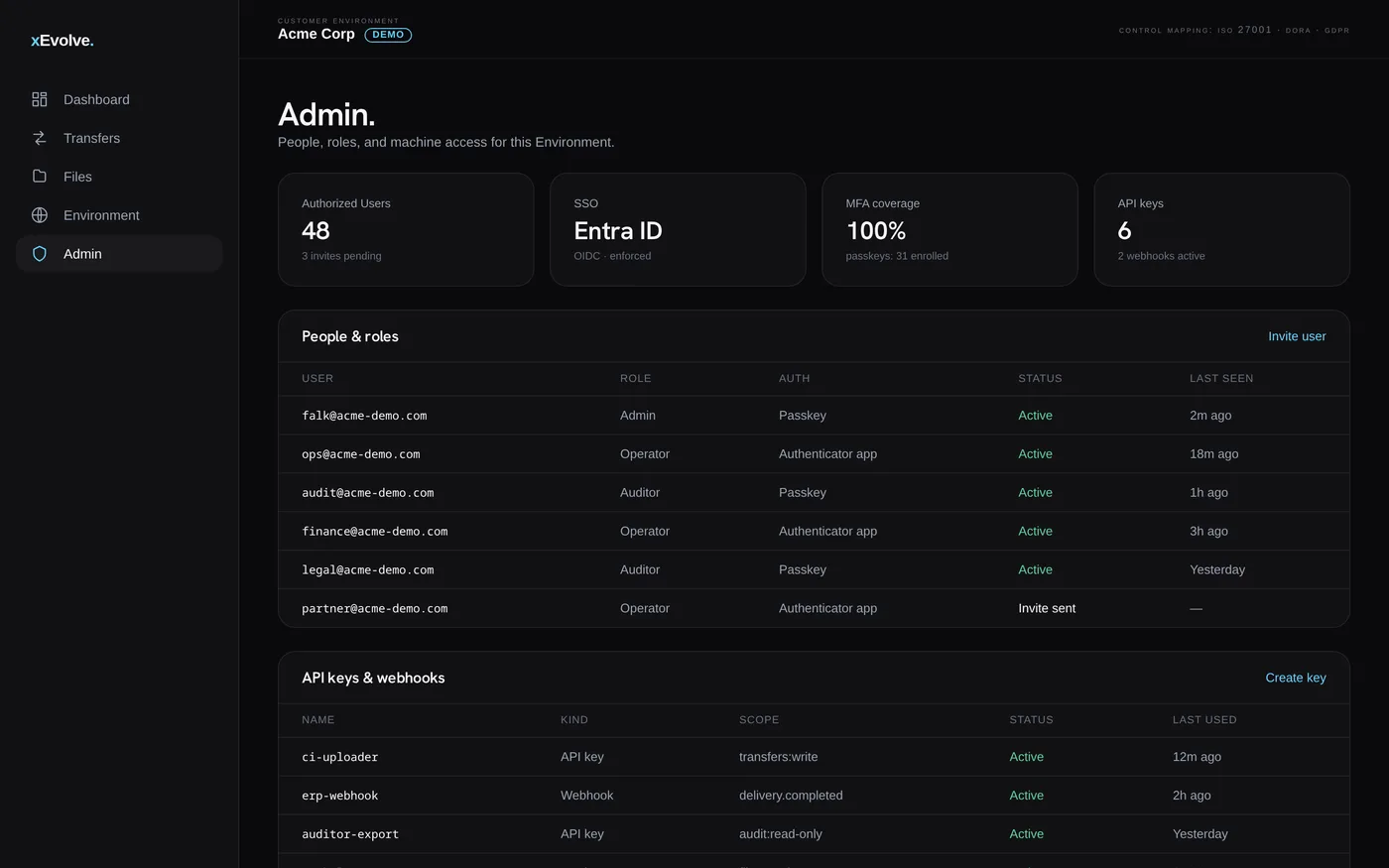Click the Admin role of falk@acme-demo.com
Viewport: 1389px width, 868px height.
638,416
